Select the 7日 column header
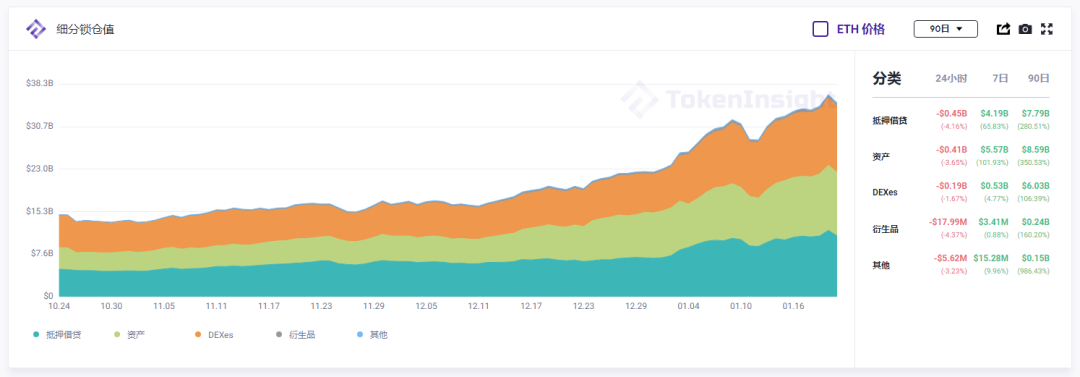The image size is (1080, 377). (x=1001, y=79)
